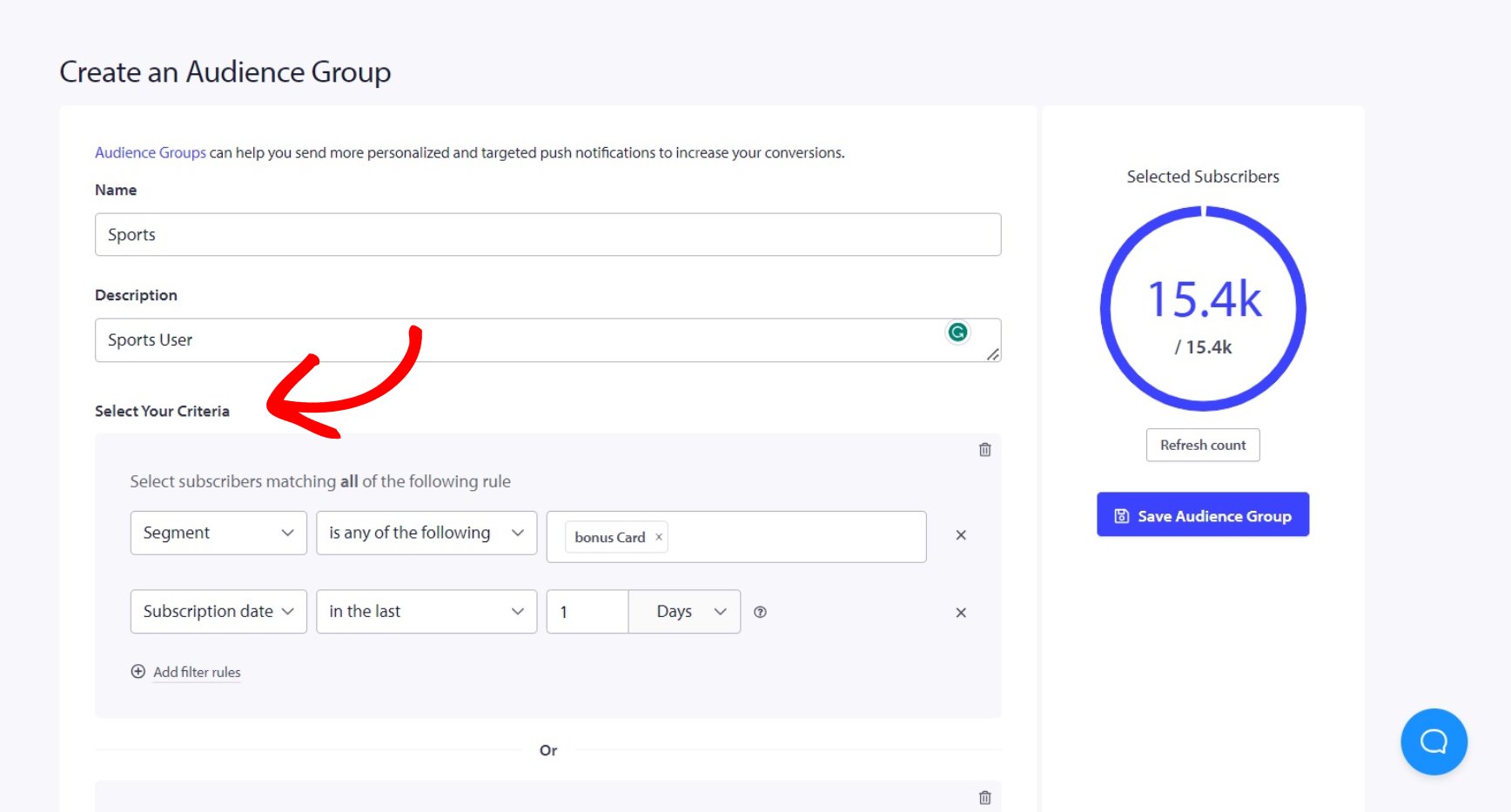Remove the Subscription date rule

click(960, 612)
